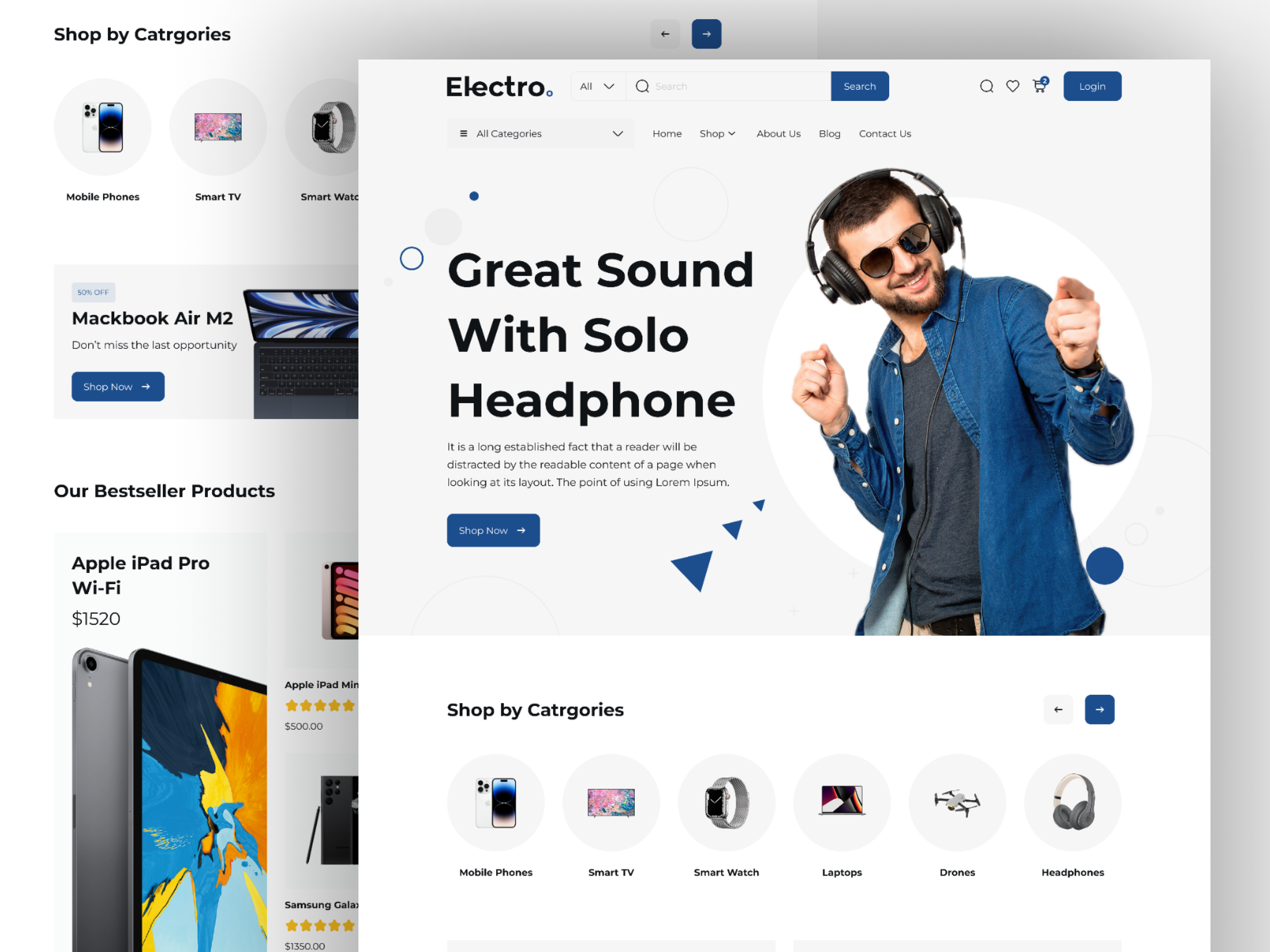This screenshot has width=1270, height=952.
Task: Open the shopping cart with 2 items
Action: tap(1040, 86)
